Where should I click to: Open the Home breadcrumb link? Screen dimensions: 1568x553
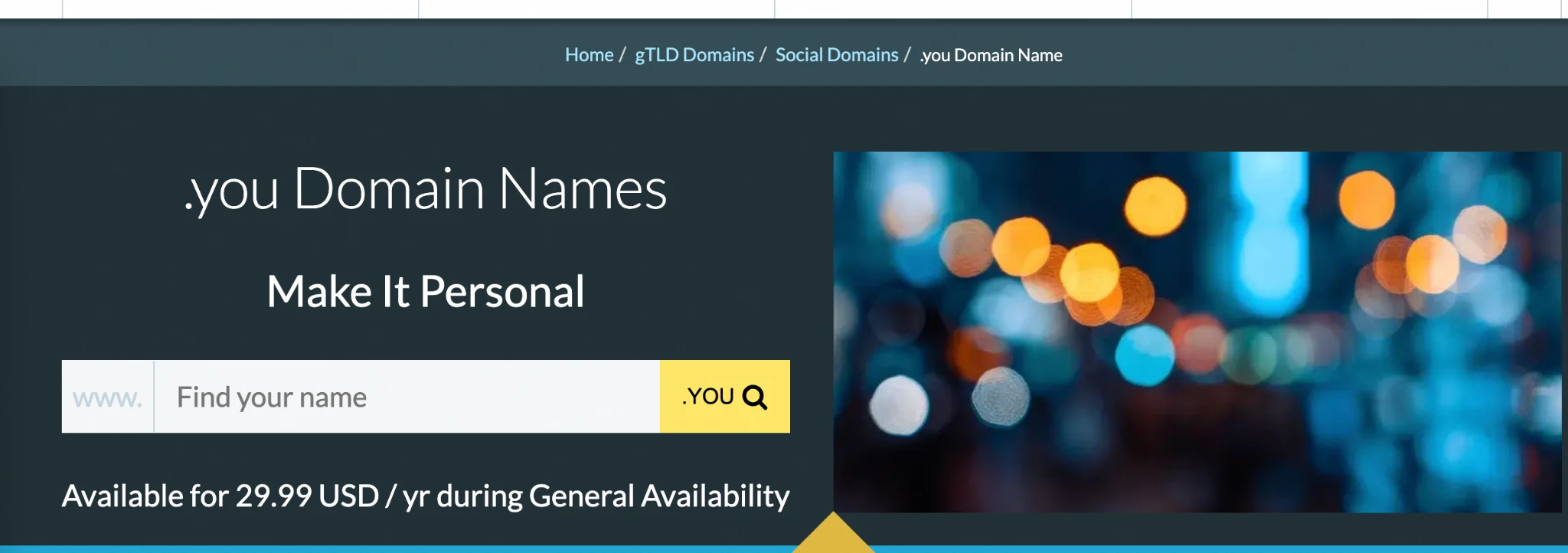pyautogui.click(x=589, y=55)
